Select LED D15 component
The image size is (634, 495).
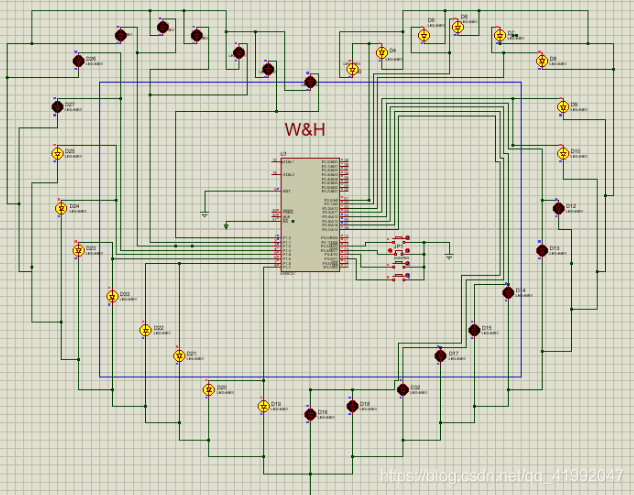tap(474, 330)
